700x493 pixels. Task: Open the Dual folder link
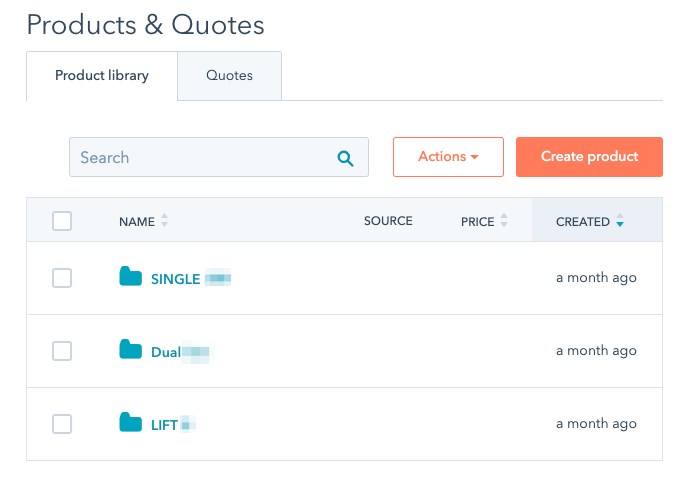166,352
